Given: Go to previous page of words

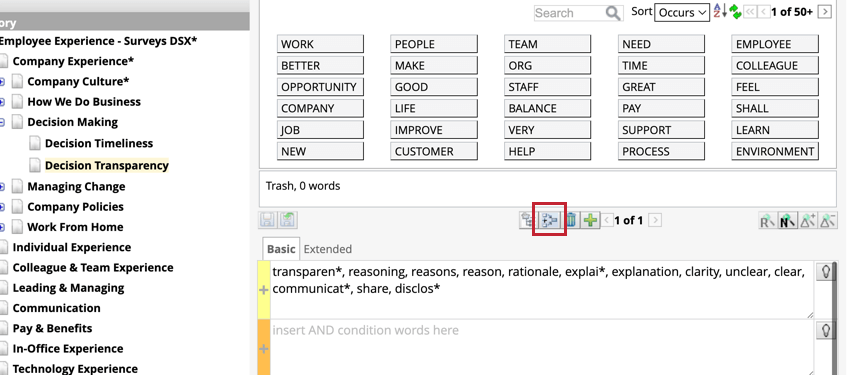Looking at the screenshot, I should pyautogui.click(x=764, y=12).
